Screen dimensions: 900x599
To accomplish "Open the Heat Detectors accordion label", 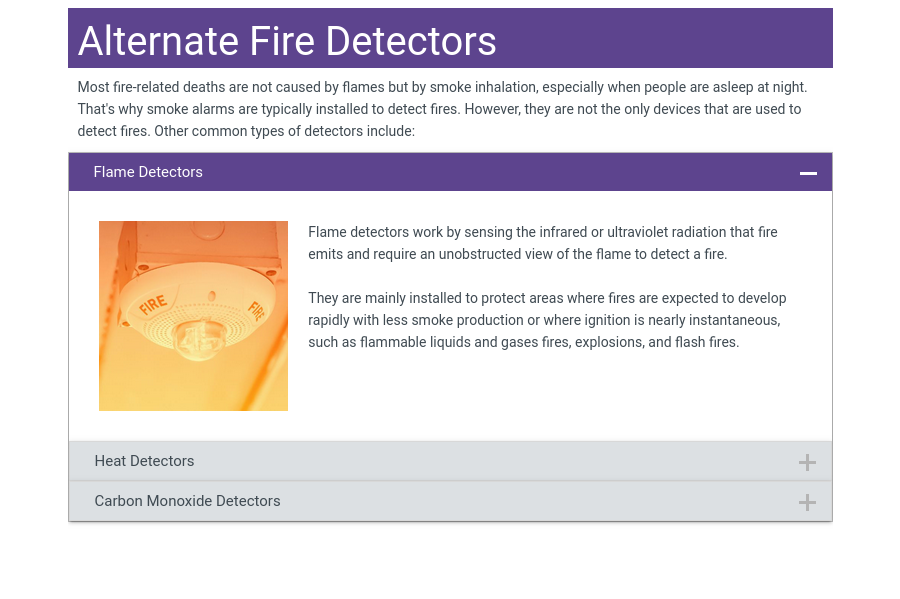I will tap(144, 461).
